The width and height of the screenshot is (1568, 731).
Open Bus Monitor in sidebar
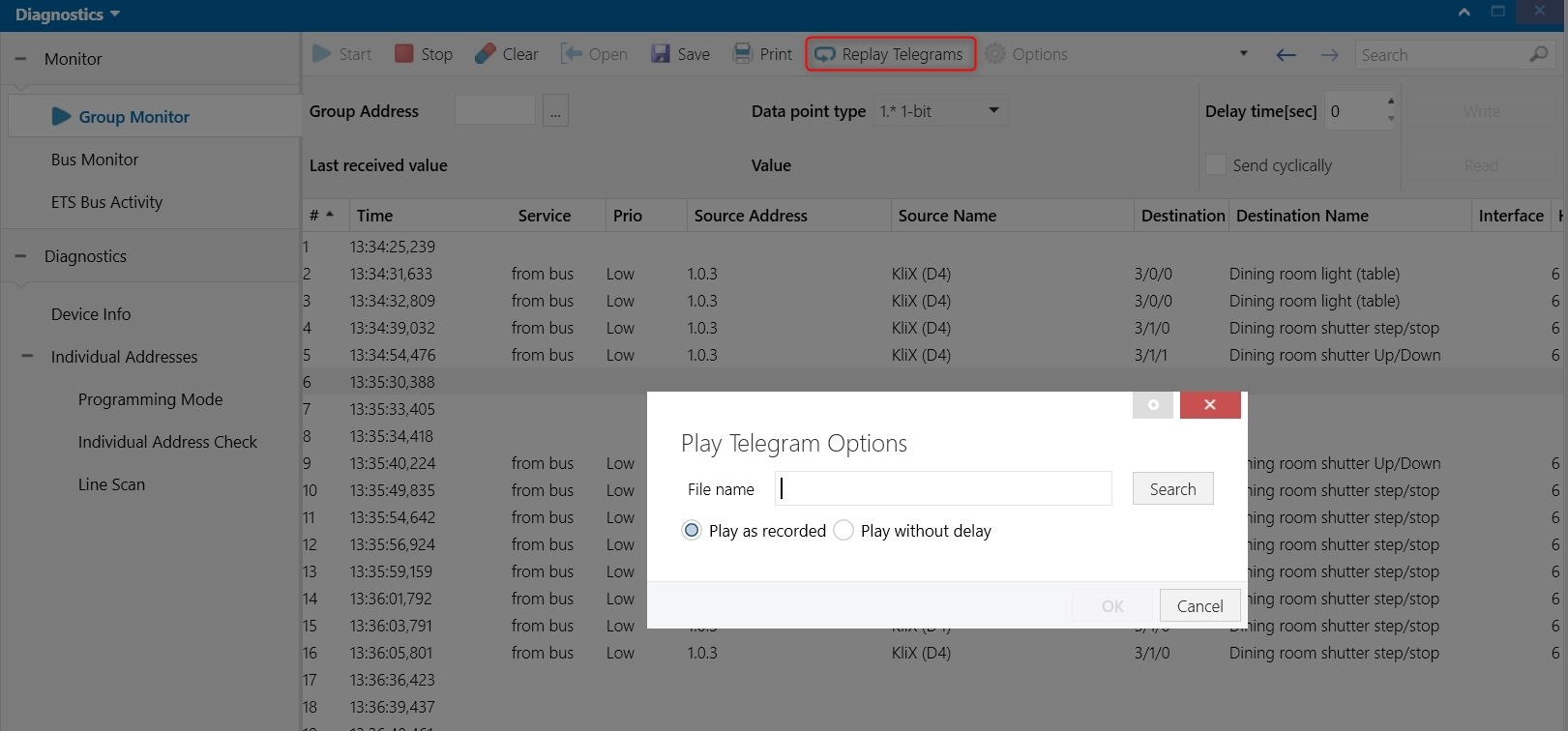click(x=95, y=160)
